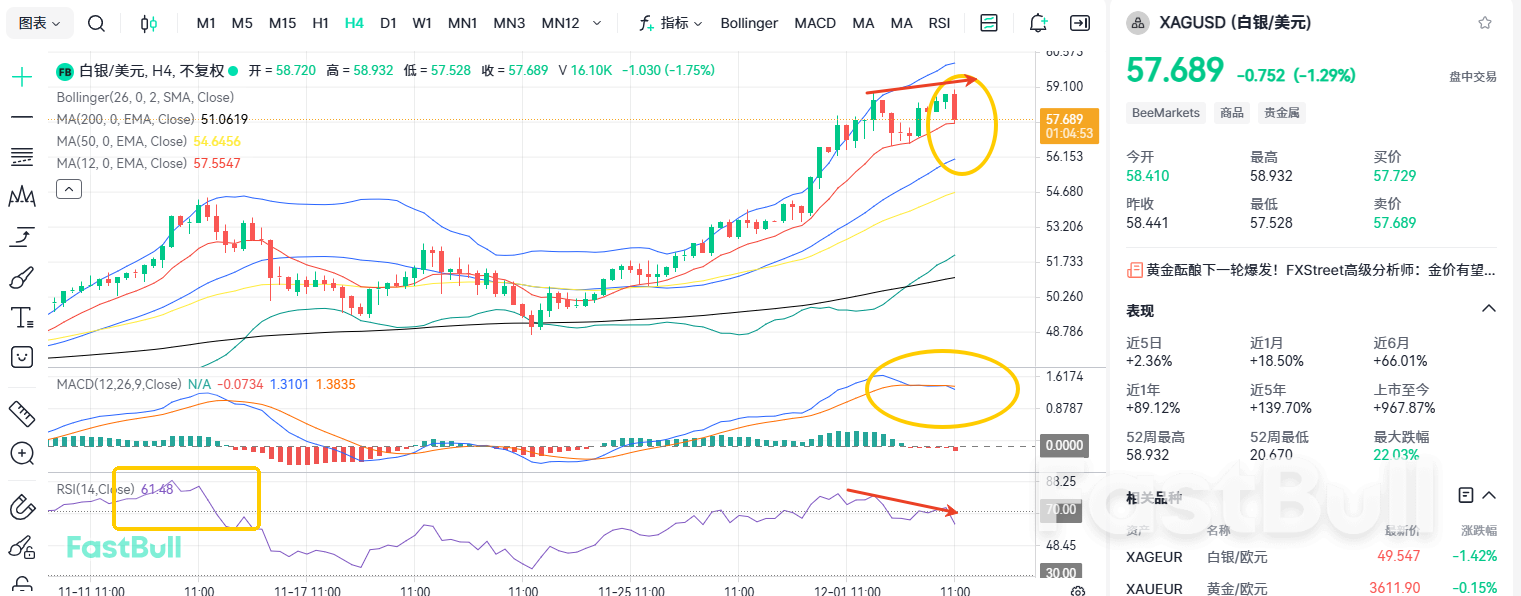Select the trend line drawing tool

pos(20,117)
